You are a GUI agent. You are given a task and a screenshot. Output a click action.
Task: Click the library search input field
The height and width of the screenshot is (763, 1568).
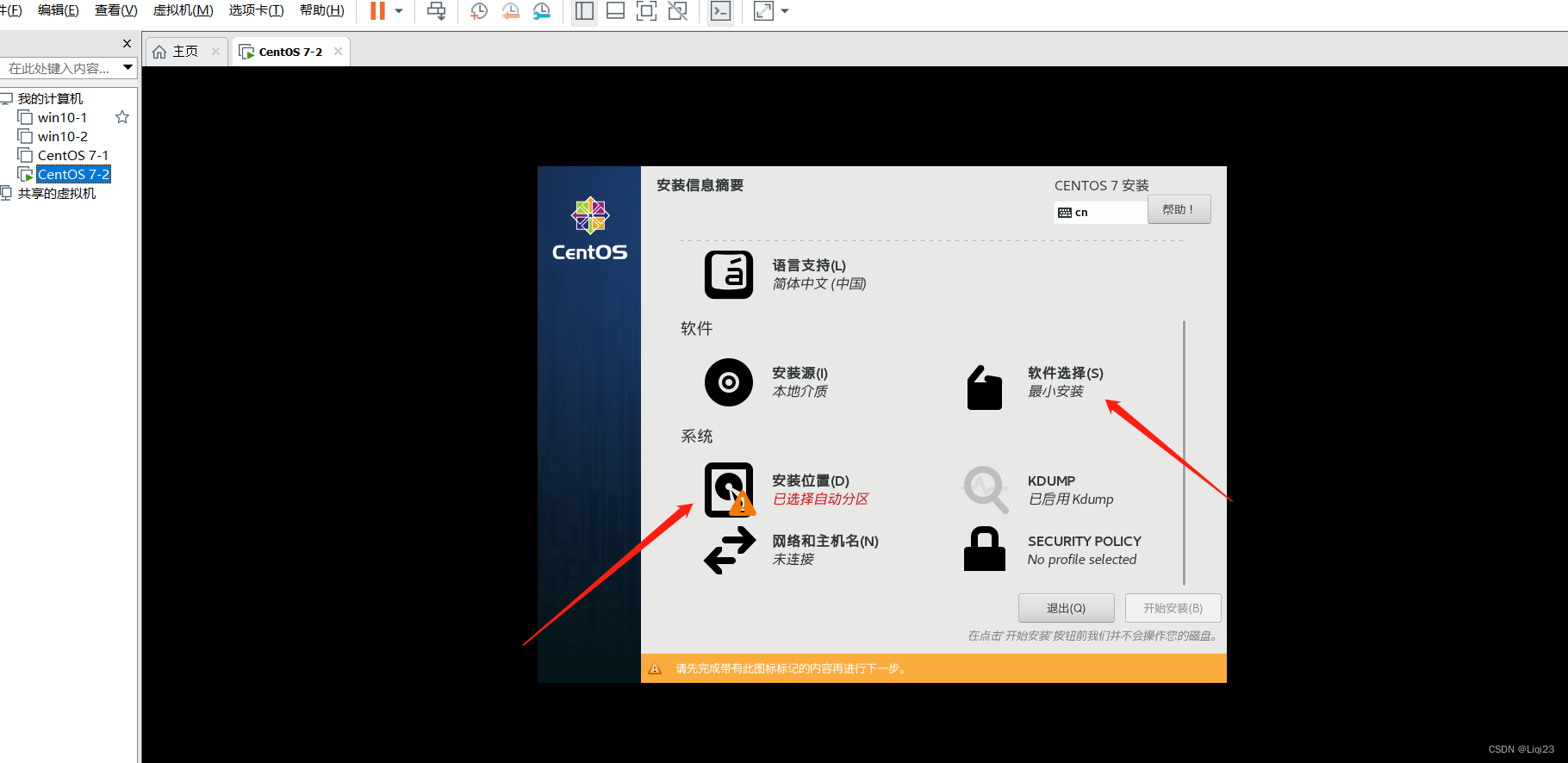click(x=59, y=68)
